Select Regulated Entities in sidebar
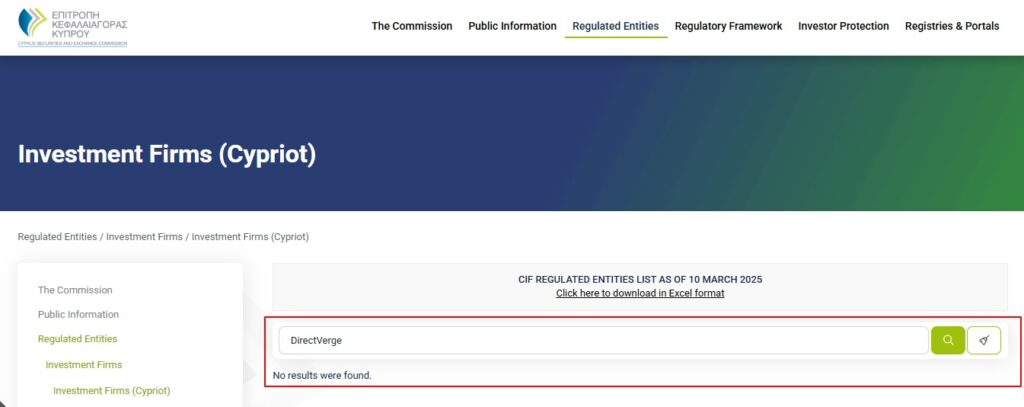 (78, 339)
